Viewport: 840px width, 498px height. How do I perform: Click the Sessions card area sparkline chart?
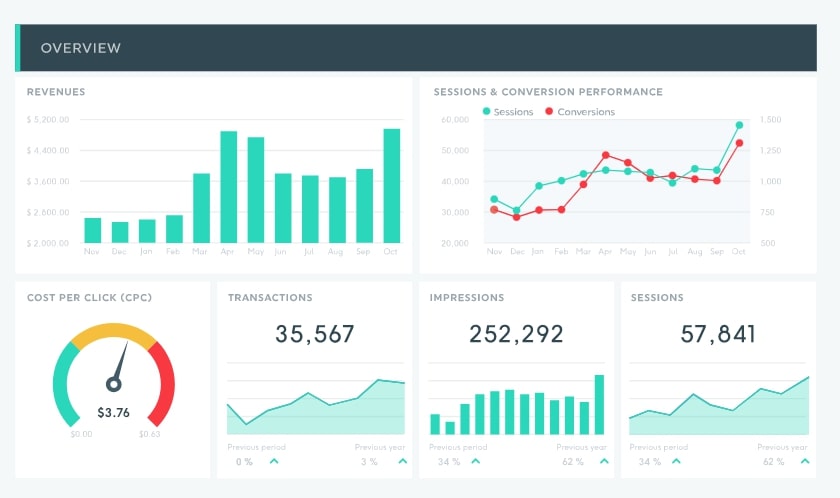coord(719,405)
